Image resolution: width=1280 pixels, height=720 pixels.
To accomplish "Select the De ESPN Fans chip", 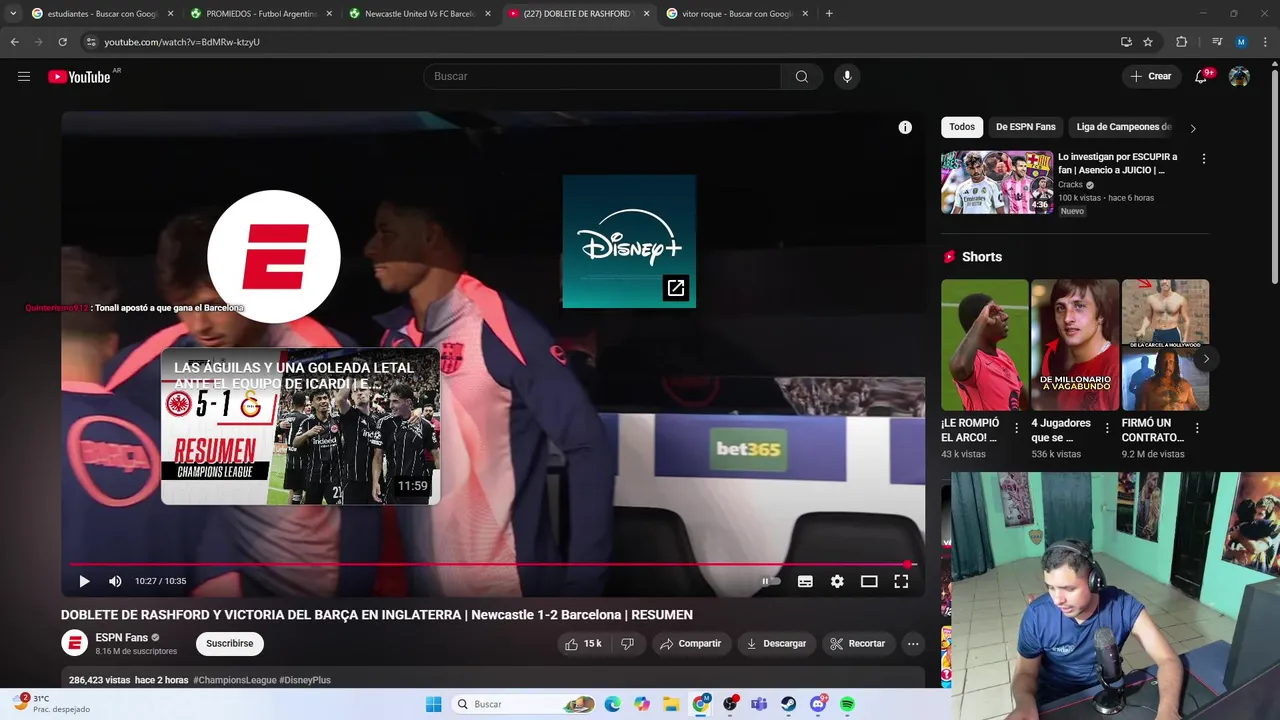I will coord(1026,127).
